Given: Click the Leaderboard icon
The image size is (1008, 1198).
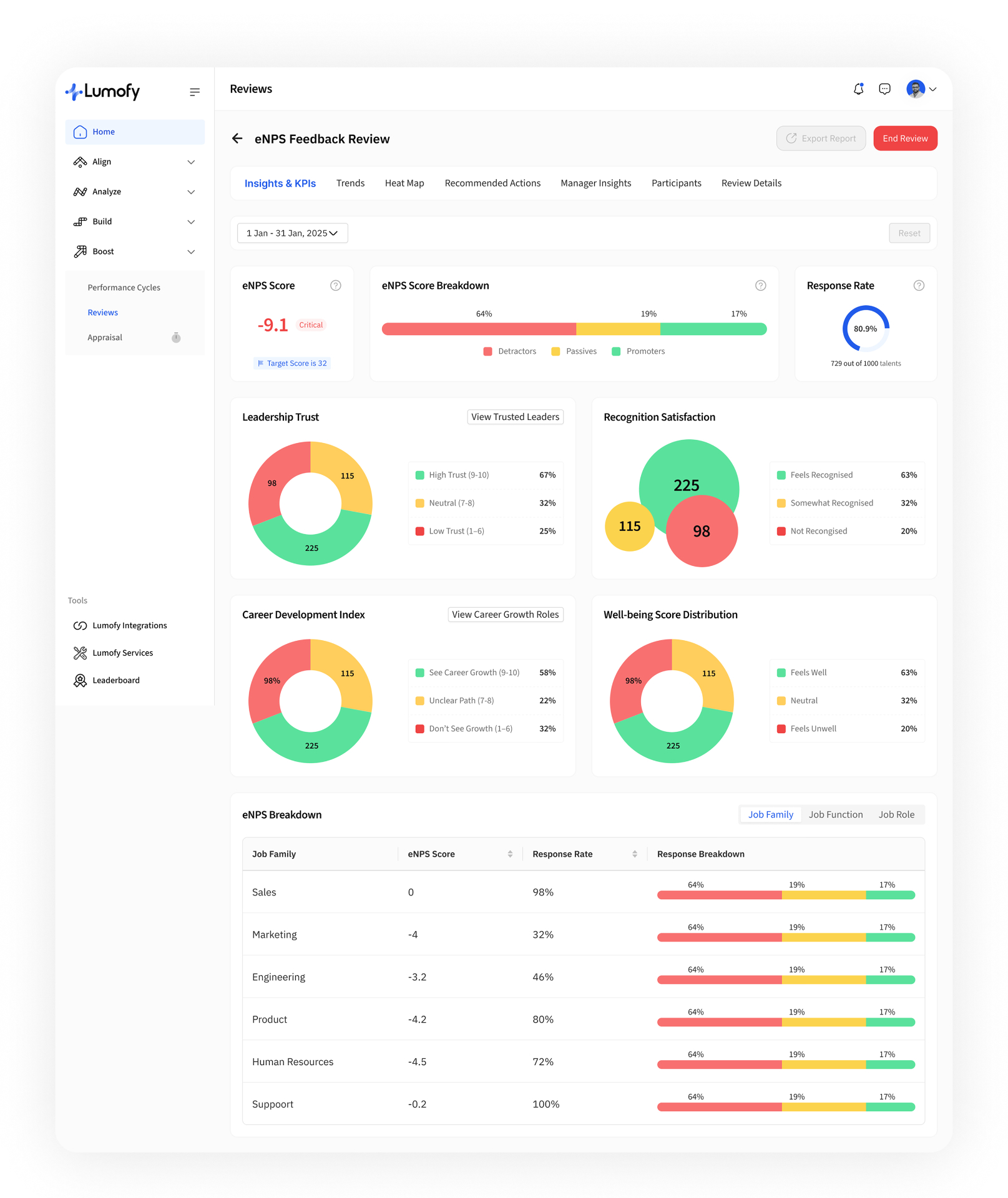Looking at the screenshot, I should pos(80,680).
